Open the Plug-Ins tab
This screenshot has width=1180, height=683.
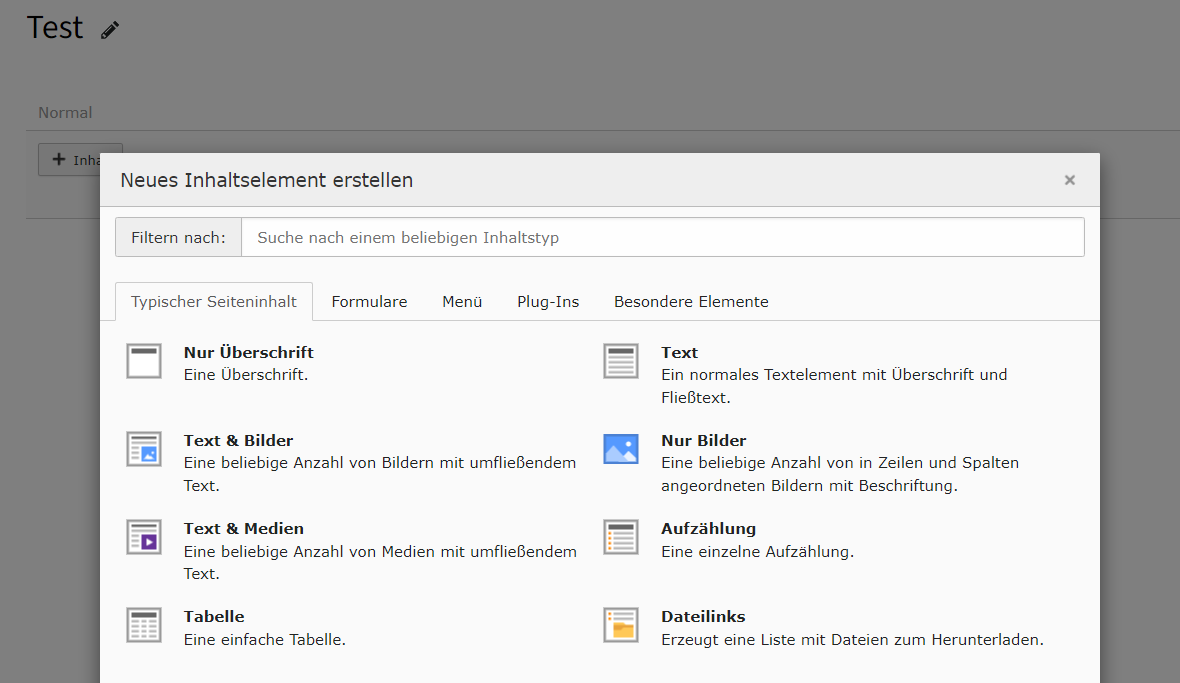pos(548,302)
